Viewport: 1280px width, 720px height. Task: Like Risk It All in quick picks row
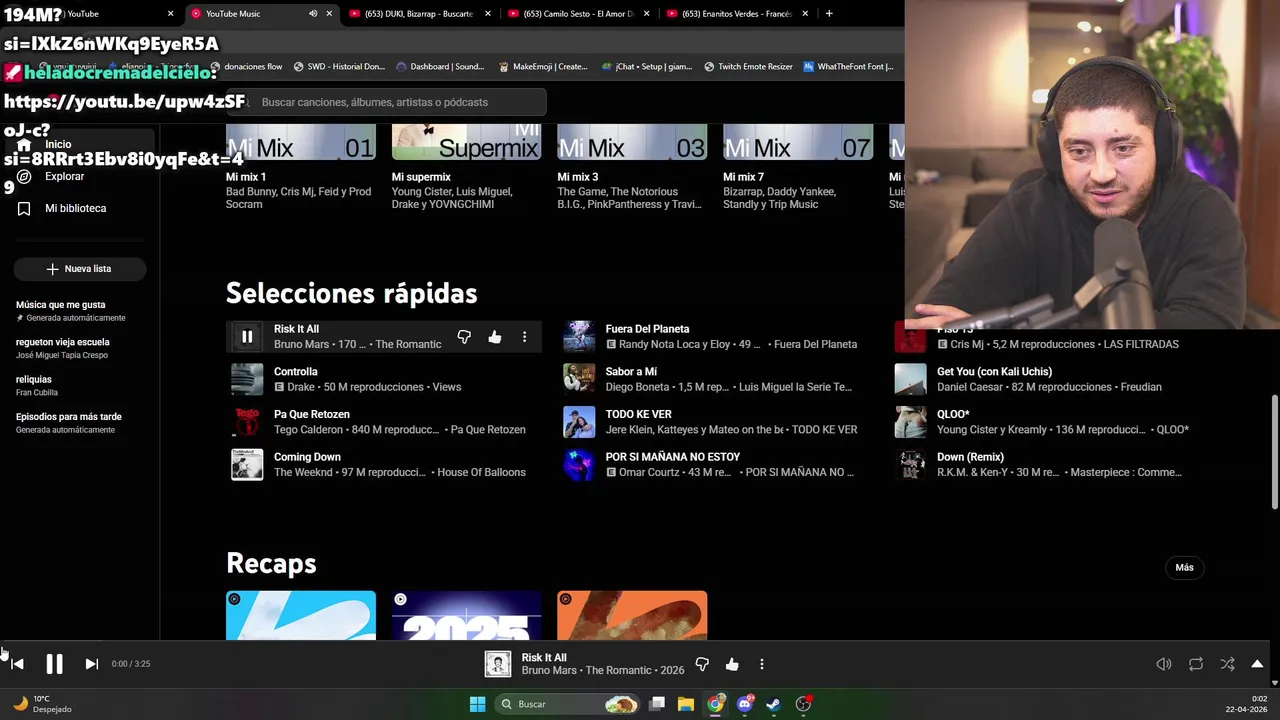(x=495, y=337)
